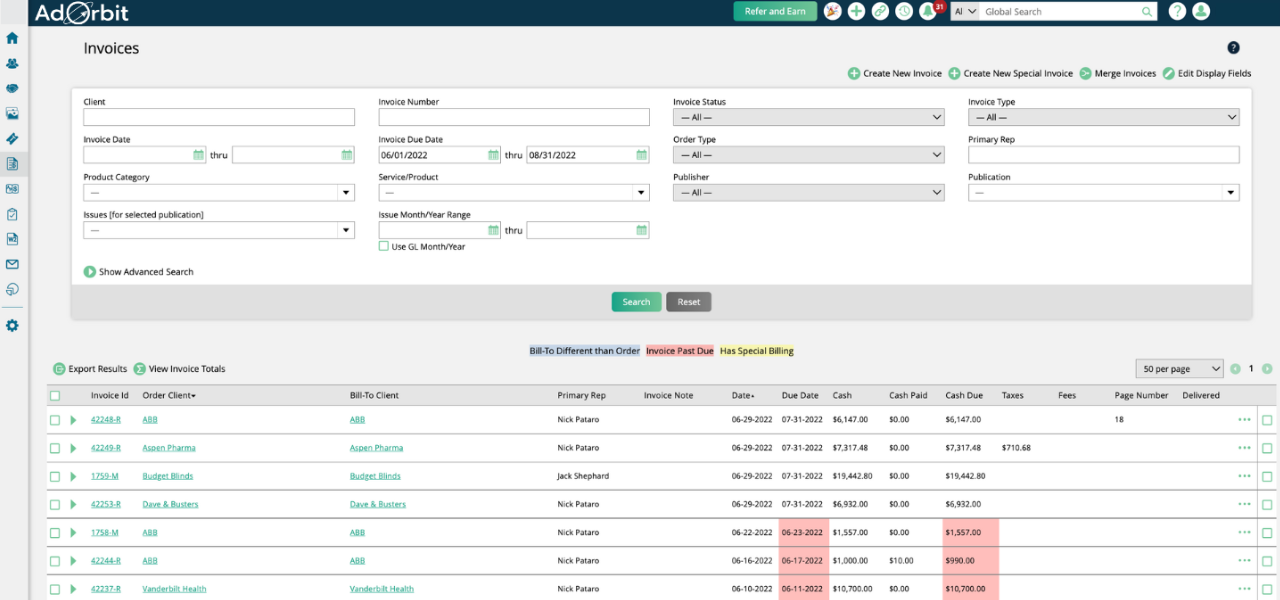Click the Invoice Number input field
The height and width of the screenshot is (600, 1280).
pos(514,117)
